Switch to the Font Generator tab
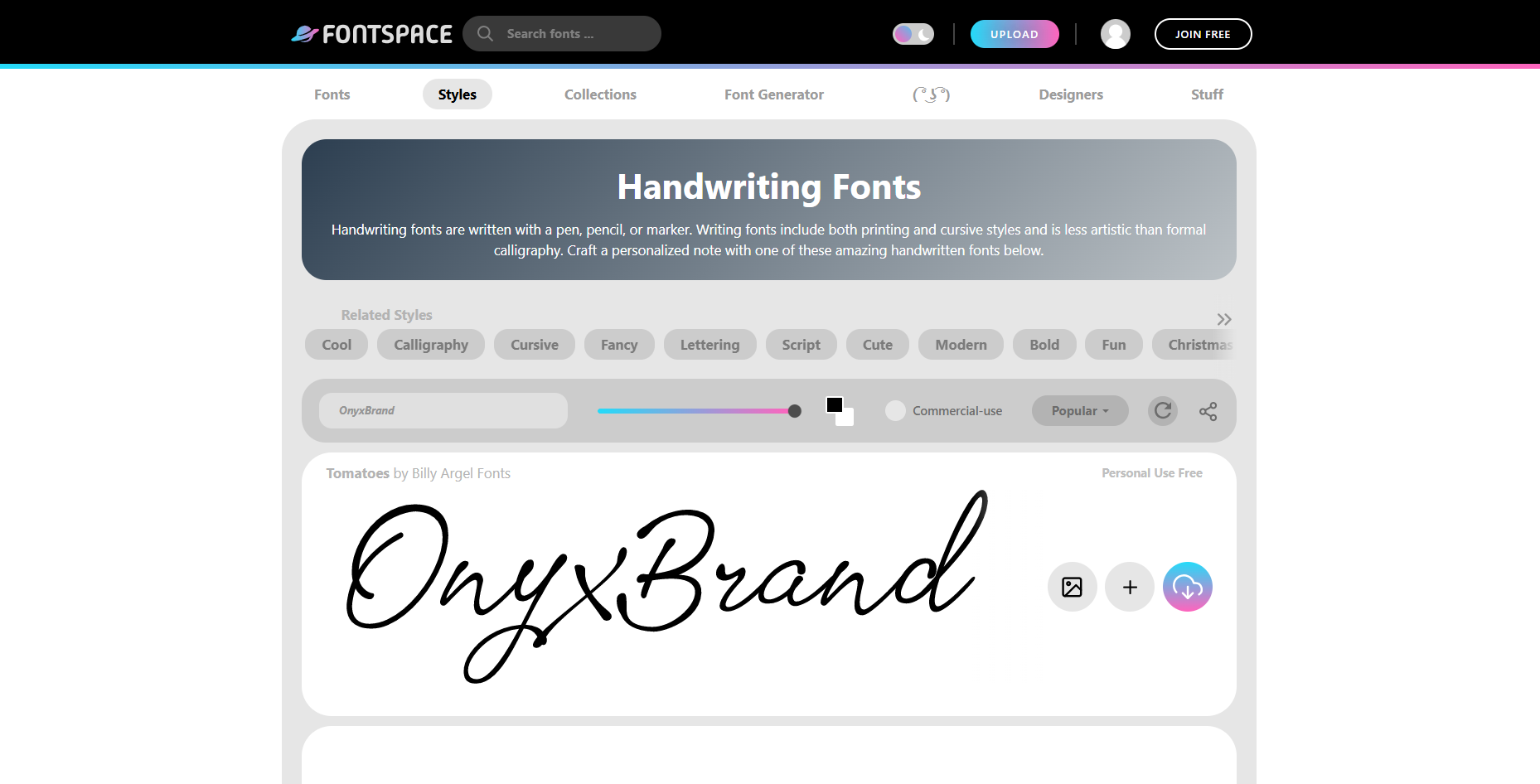 tap(773, 94)
